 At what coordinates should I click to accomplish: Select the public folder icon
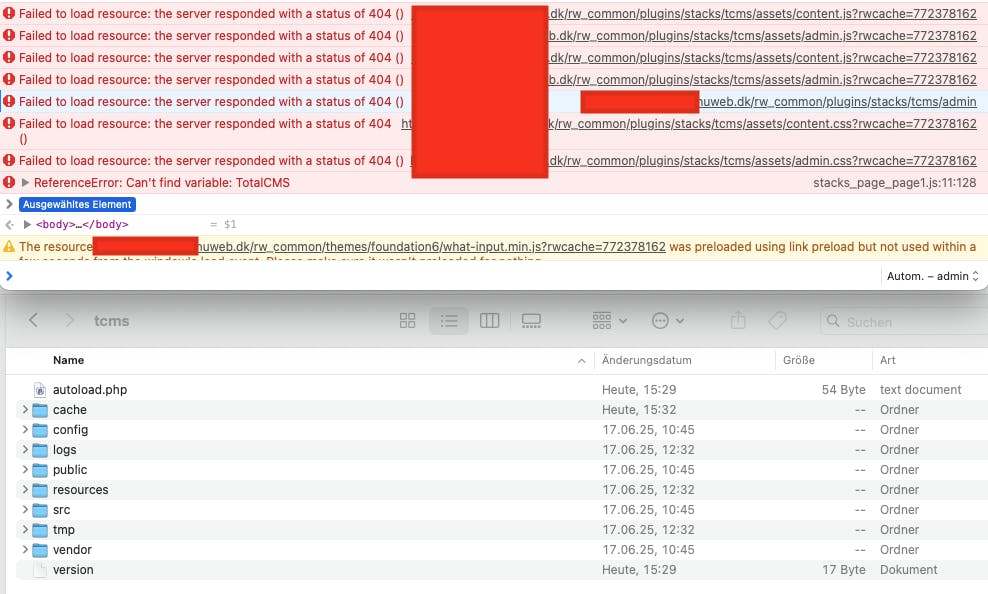coord(40,470)
